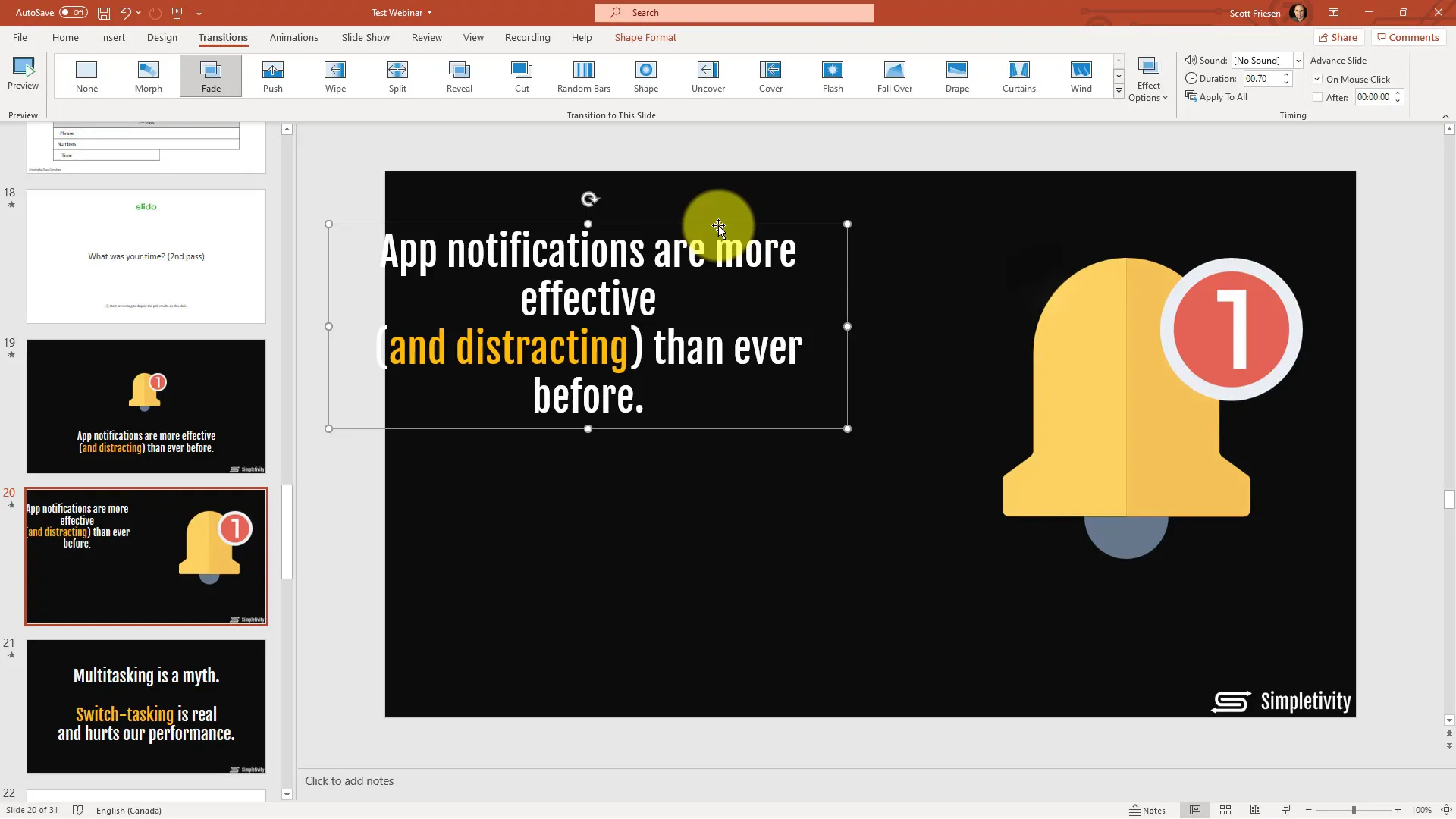1456x819 pixels.
Task: Uncheck On Mouse Click checkbox
Action: pos(1318,79)
